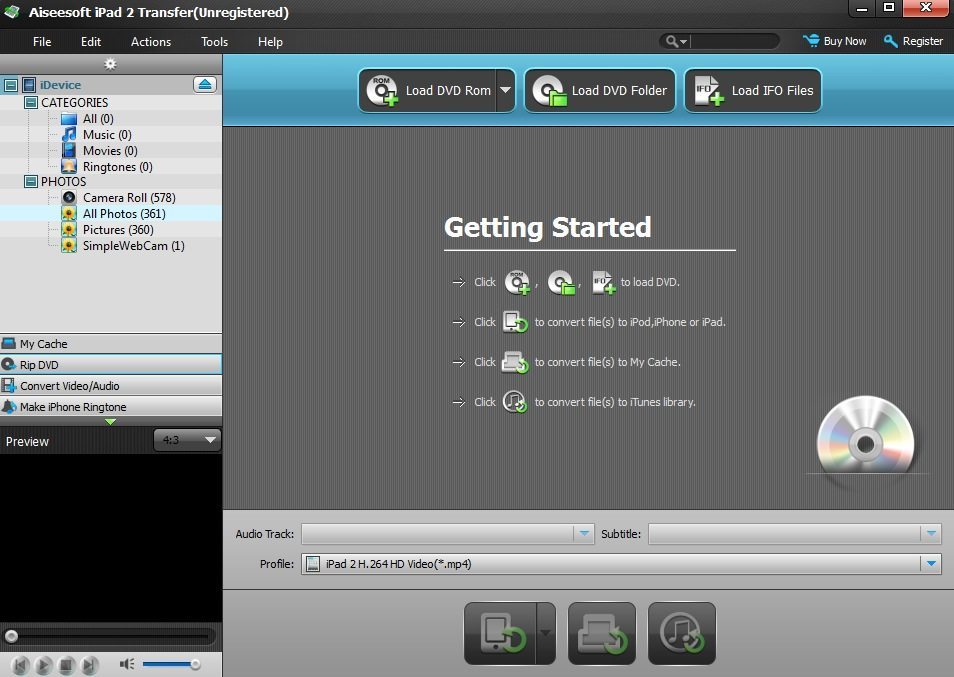
Task: Select the All (0) category
Action: (98, 119)
